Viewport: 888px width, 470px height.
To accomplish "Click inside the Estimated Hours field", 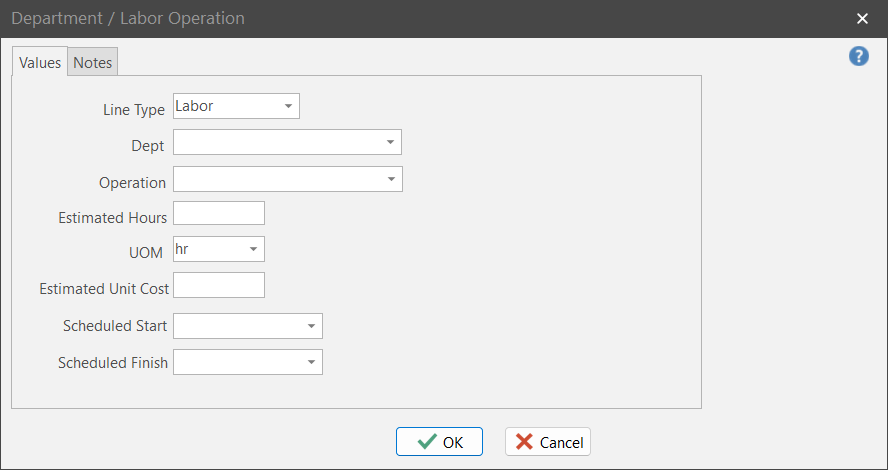I will click(219, 213).
